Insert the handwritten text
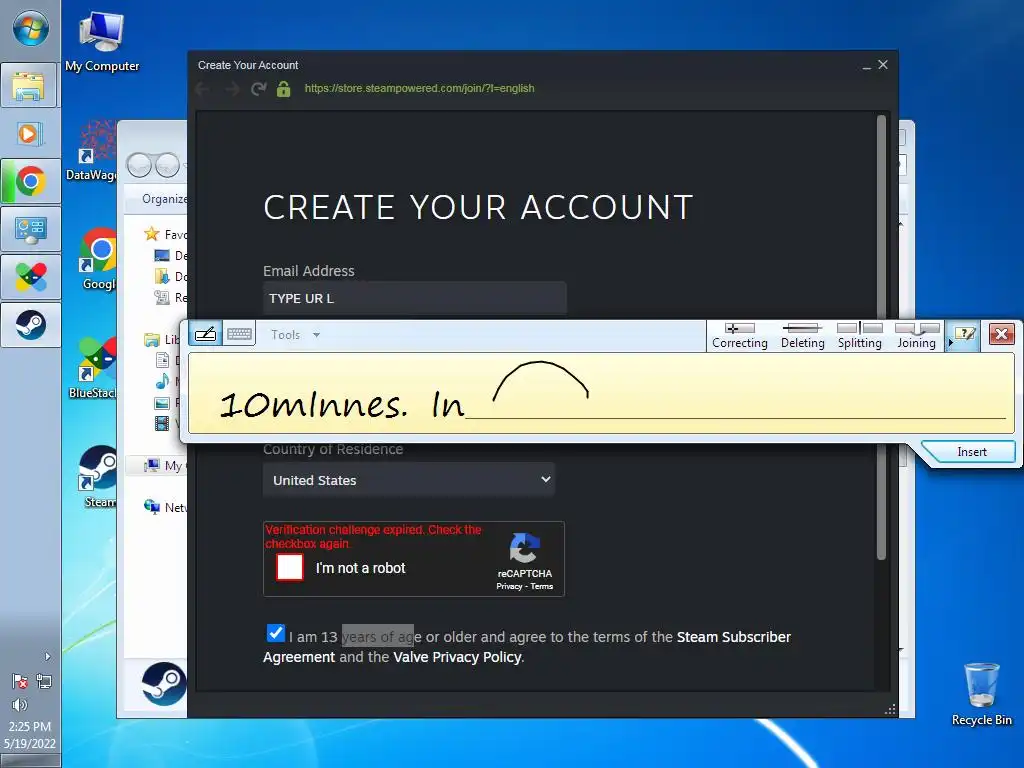1024x768 pixels. [x=971, y=452]
